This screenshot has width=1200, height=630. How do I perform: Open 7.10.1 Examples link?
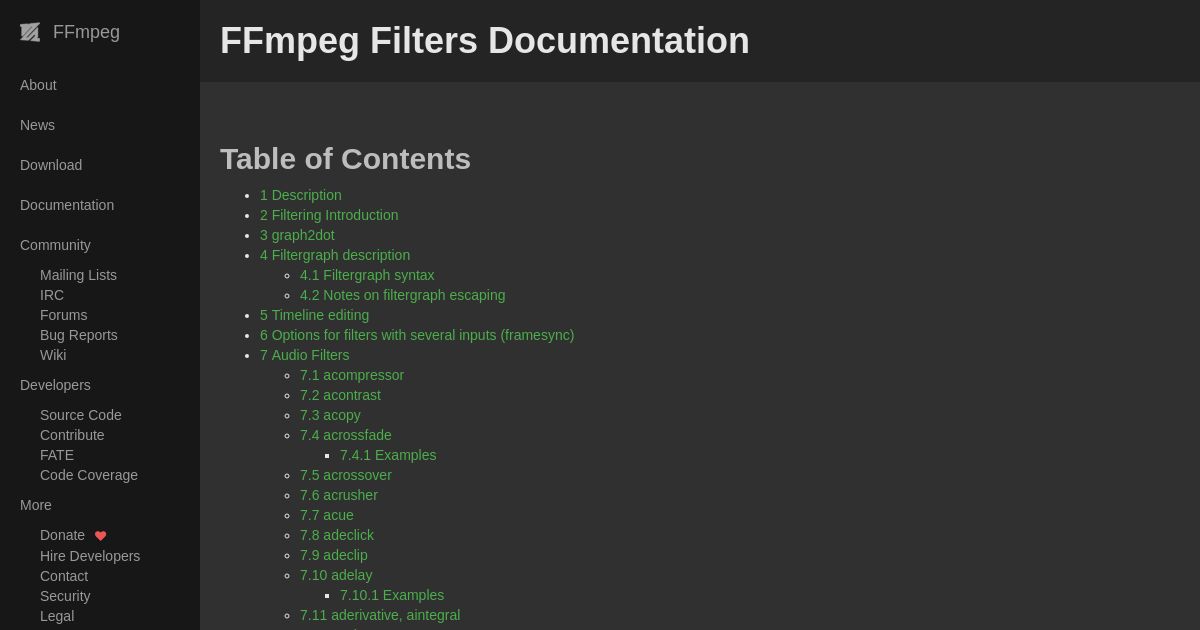coord(392,595)
